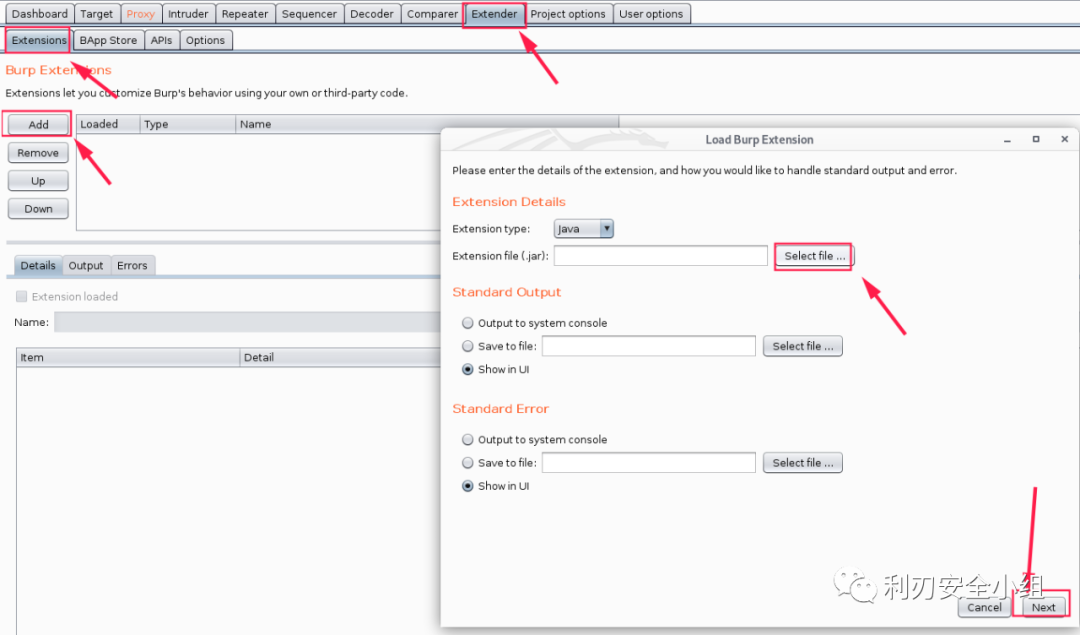Choose Standard Error Output to system console
1080x635 pixels.
(468, 439)
